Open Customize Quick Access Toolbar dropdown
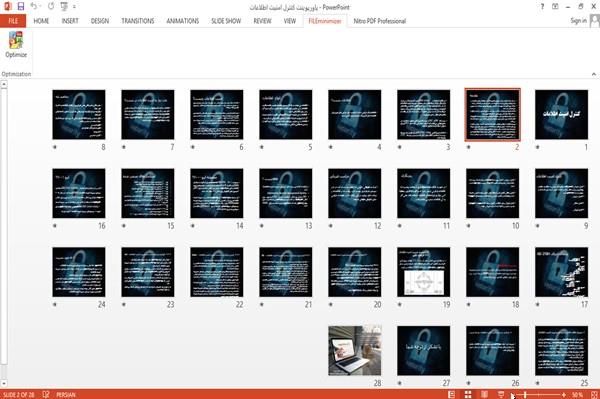The image size is (600, 399). point(74,7)
